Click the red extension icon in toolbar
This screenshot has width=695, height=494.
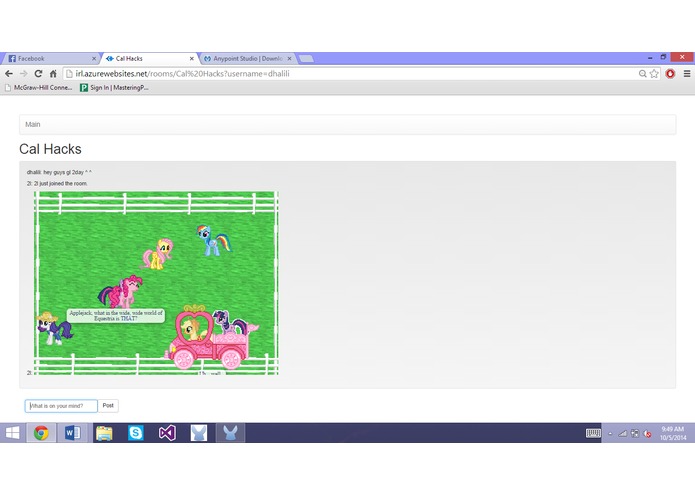(670, 74)
